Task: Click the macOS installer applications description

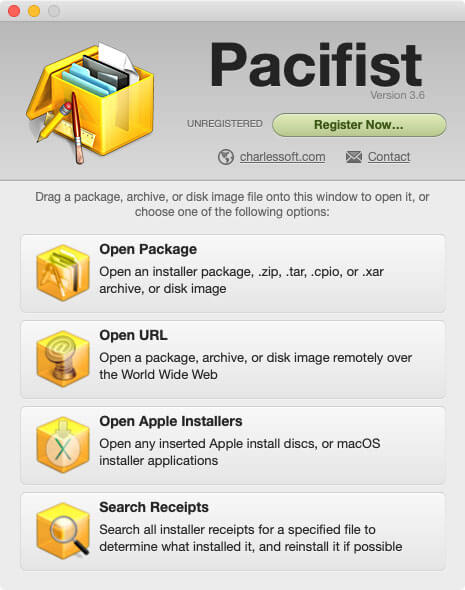Action: 240,452
